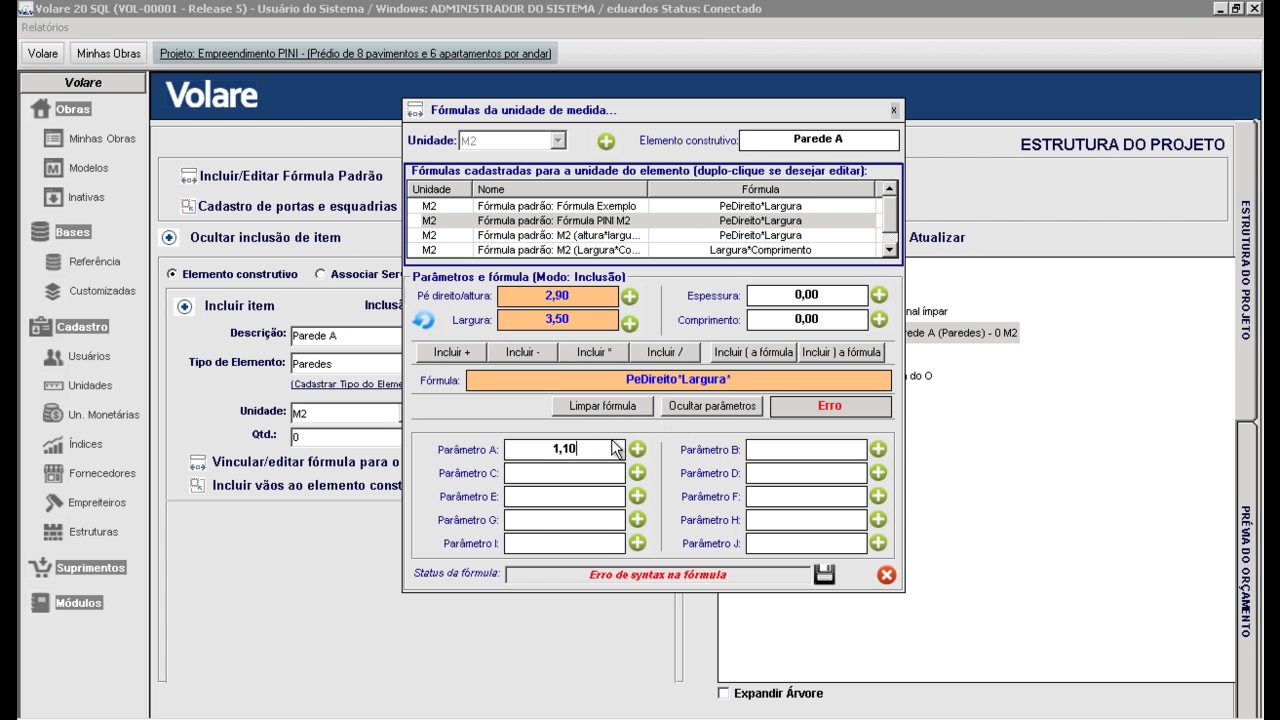This screenshot has width=1280, height=720.
Task: Click the Elemento construtivo Parede A field
Action: pos(818,140)
